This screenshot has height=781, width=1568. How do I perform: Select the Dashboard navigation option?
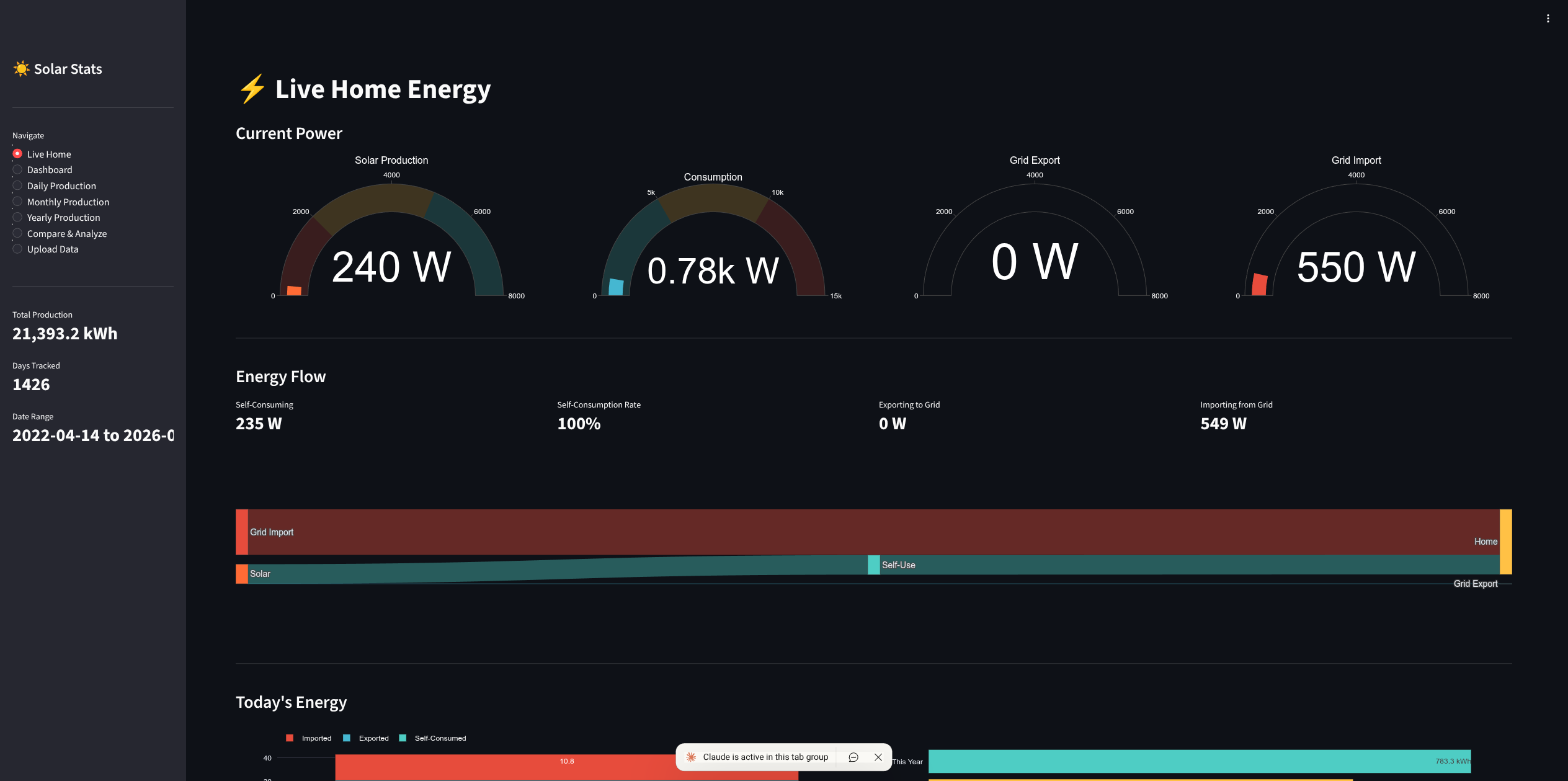point(50,169)
